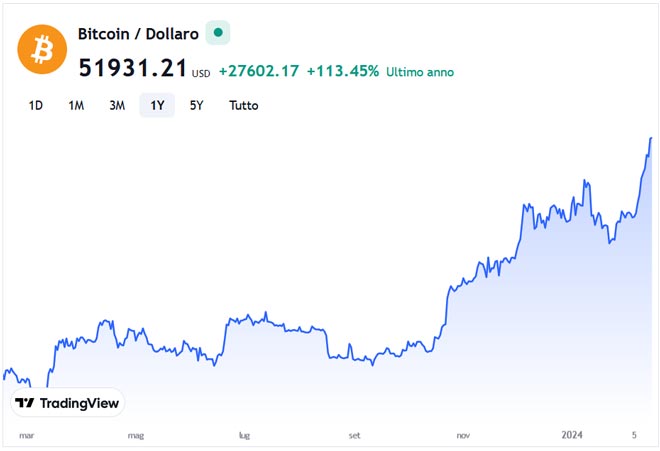This screenshot has height=451, width=660.
Task: Click the +27602.17 absolute change value
Action: 258,72
